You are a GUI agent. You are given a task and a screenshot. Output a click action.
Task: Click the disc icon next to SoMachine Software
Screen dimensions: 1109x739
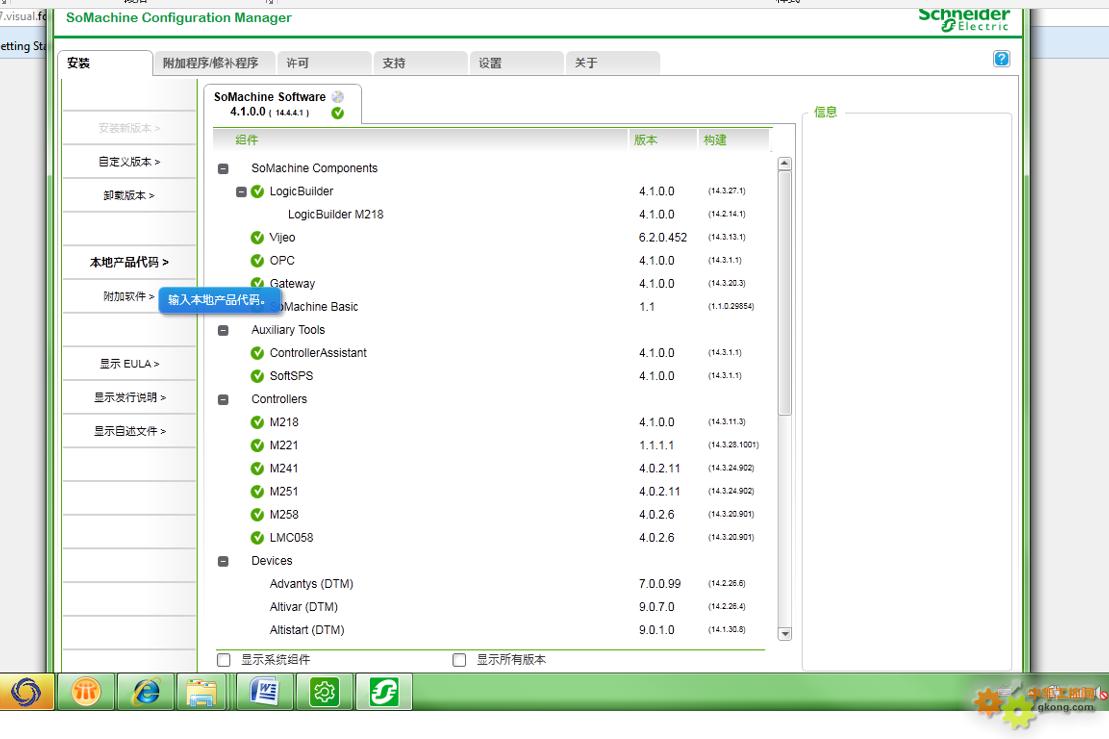tap(338, 97)
